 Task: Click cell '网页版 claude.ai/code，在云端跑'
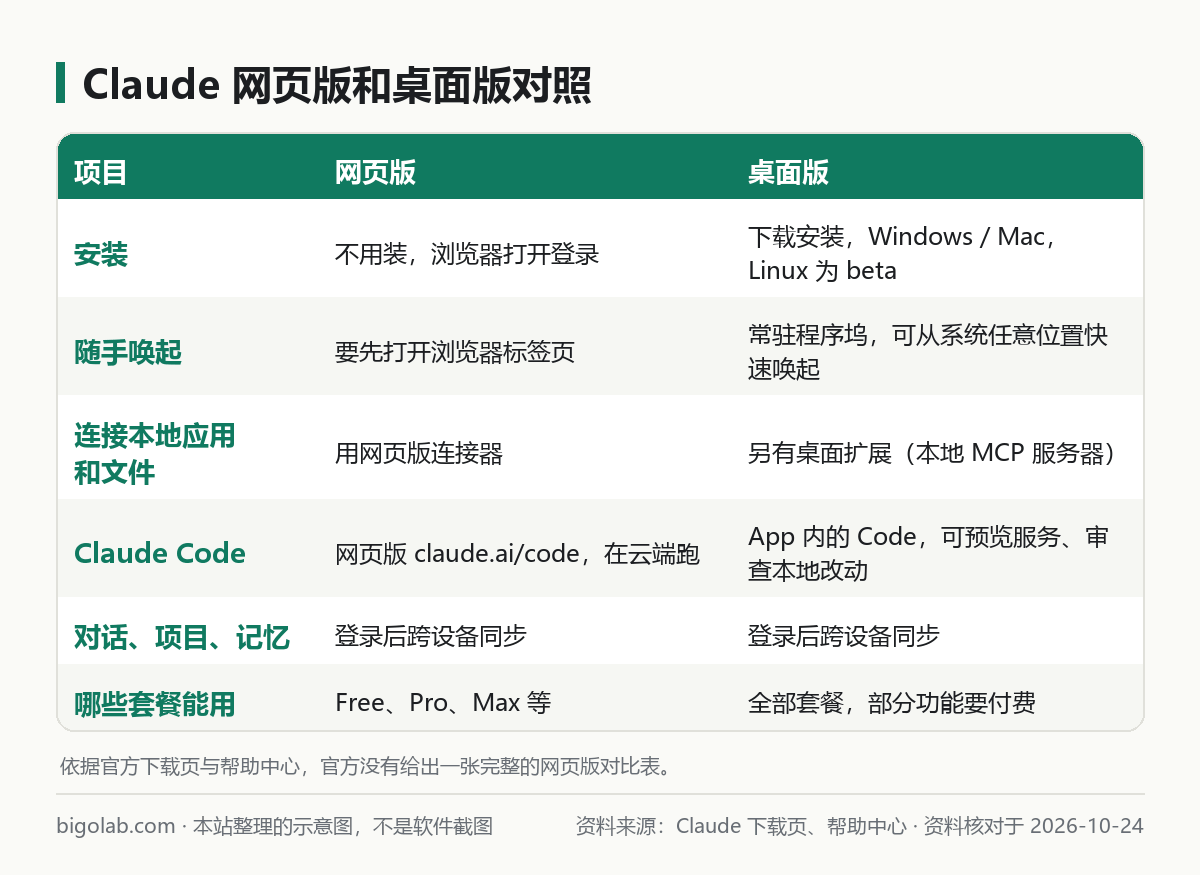[517, 554]
